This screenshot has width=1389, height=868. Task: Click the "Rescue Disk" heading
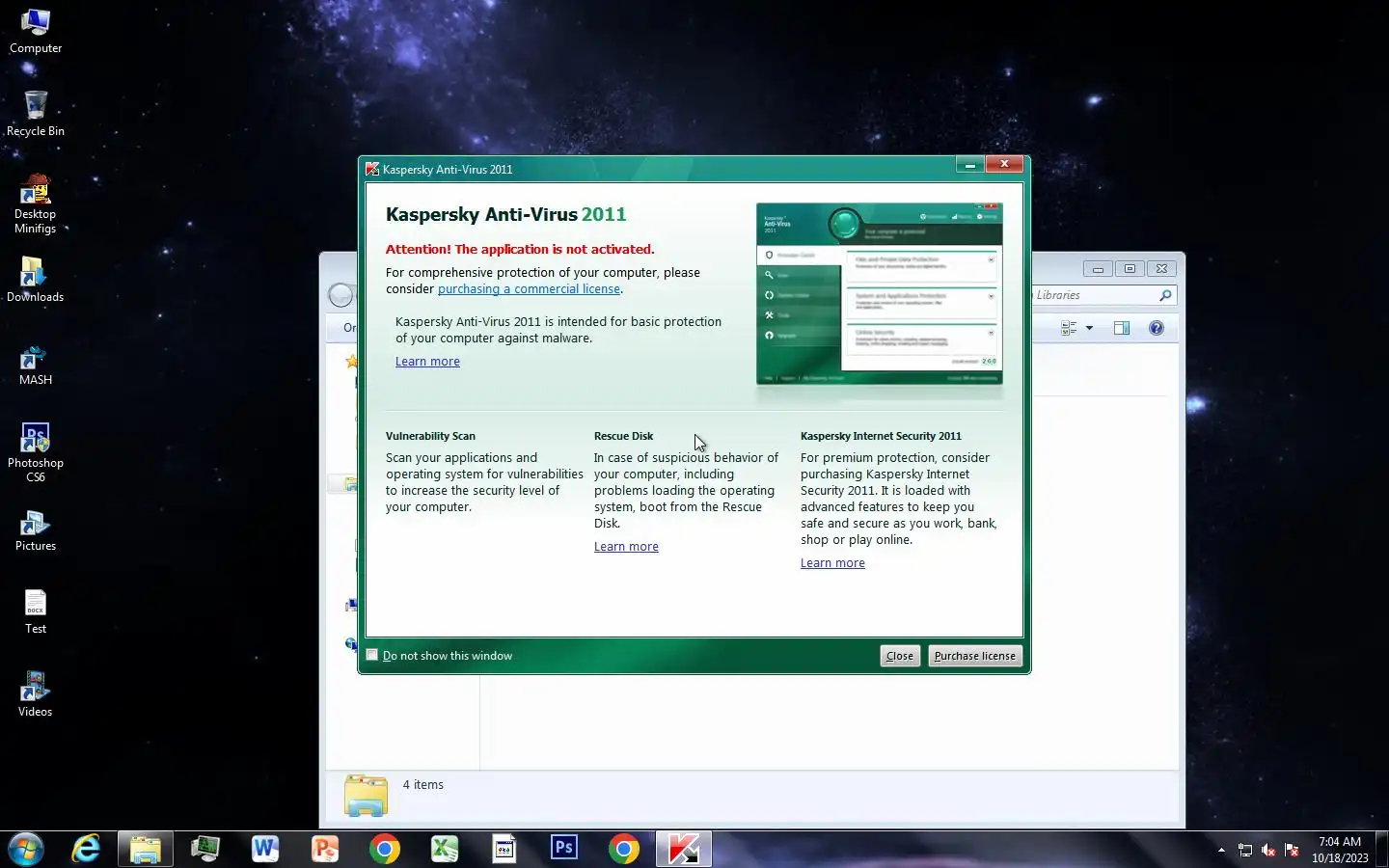[623, 436]
